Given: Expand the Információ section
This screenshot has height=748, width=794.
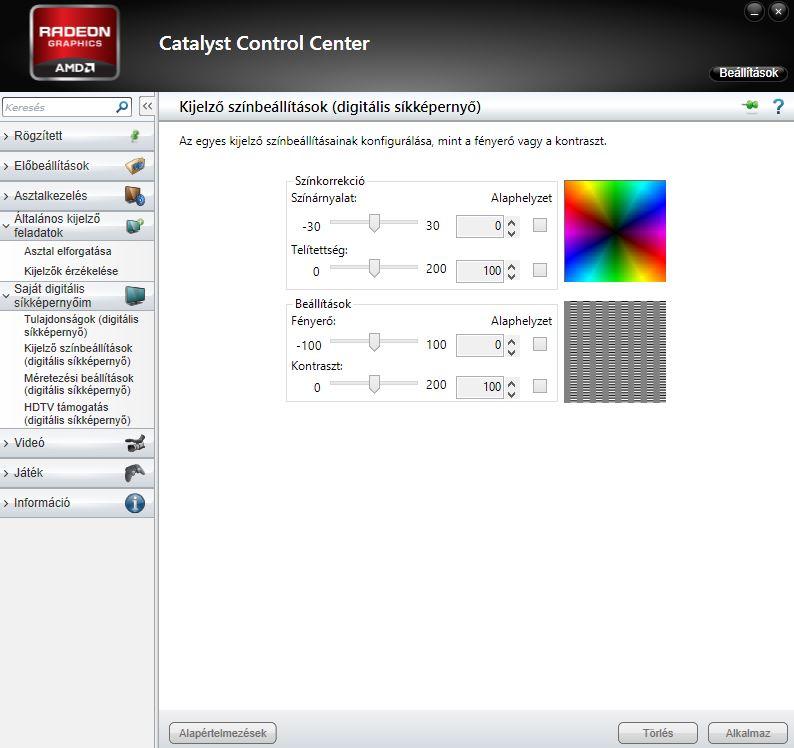Looking at the screenshot, I should pyautogui.click(x=6, y=503).
